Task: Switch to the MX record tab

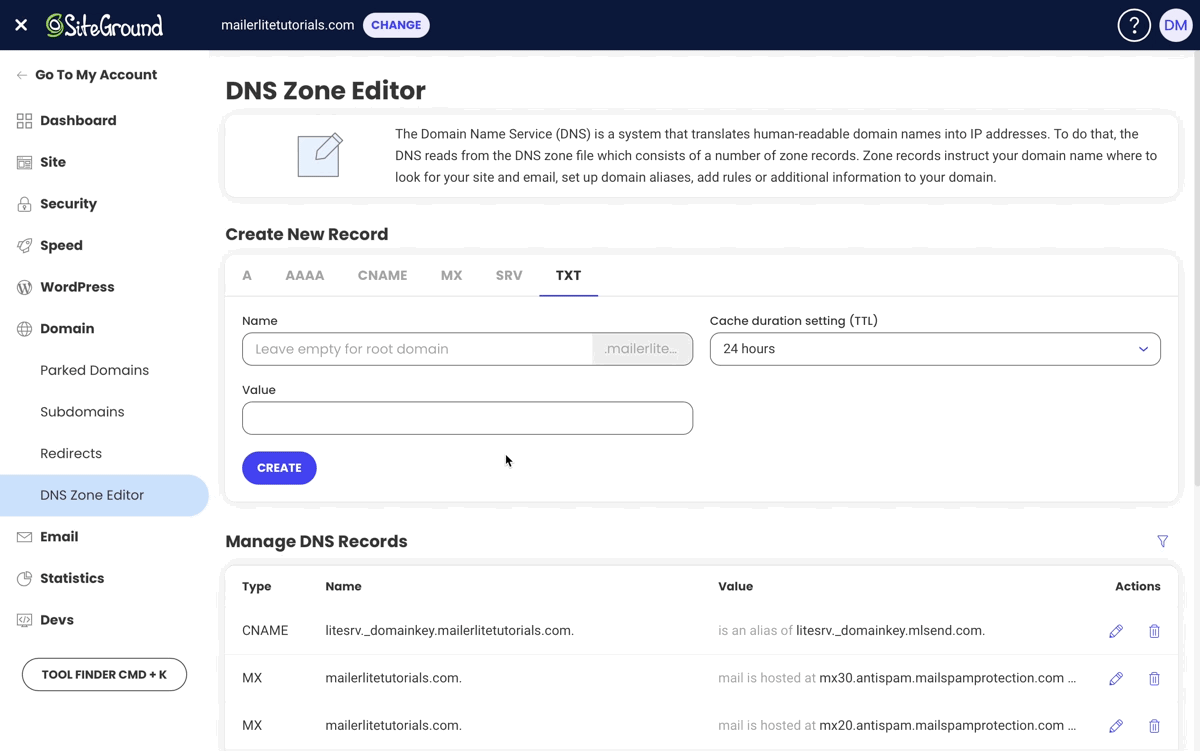Action: tap(451, 275)
